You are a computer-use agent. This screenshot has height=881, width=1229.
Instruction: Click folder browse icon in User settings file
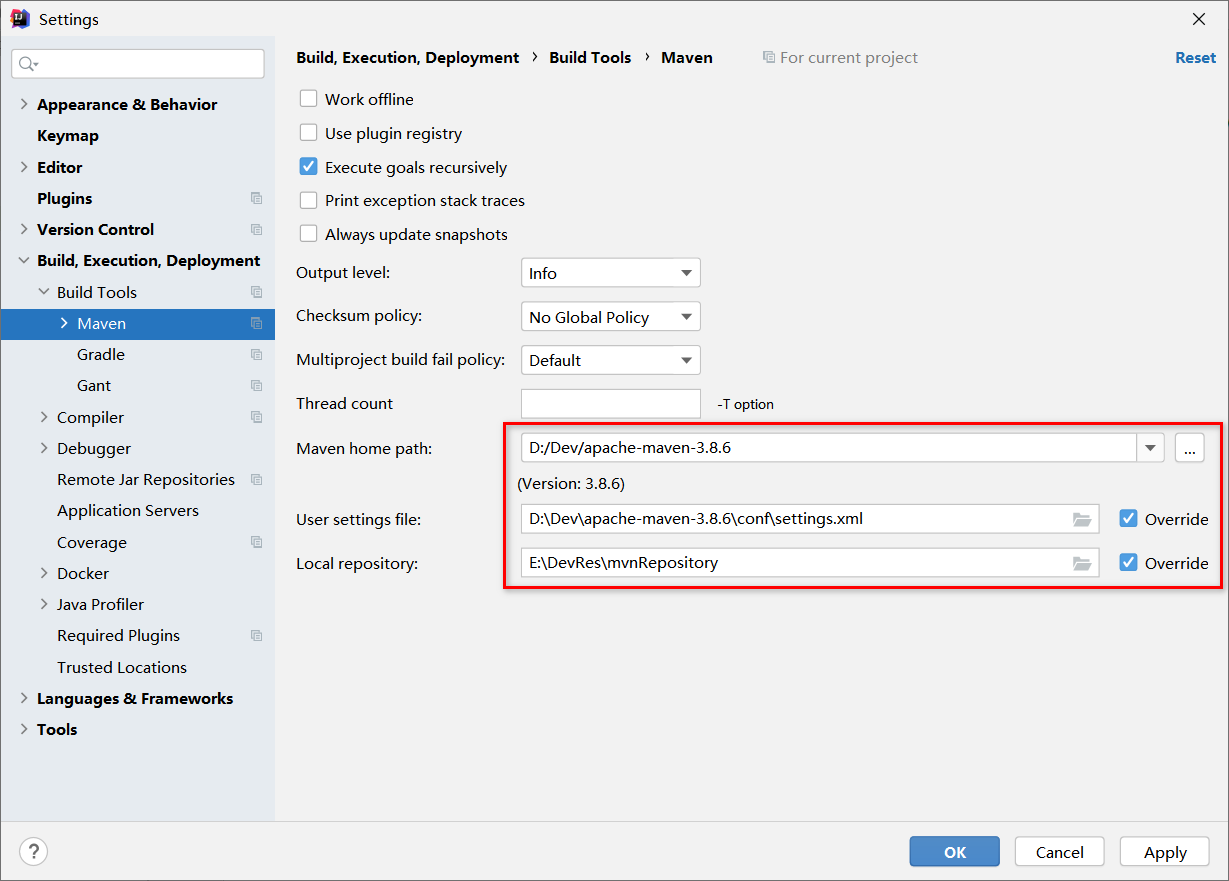pos(1081,519)
